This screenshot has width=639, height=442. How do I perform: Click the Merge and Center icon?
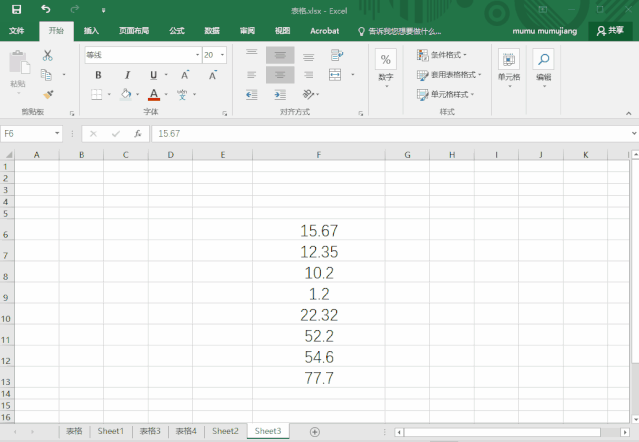(x=335, y=75)
